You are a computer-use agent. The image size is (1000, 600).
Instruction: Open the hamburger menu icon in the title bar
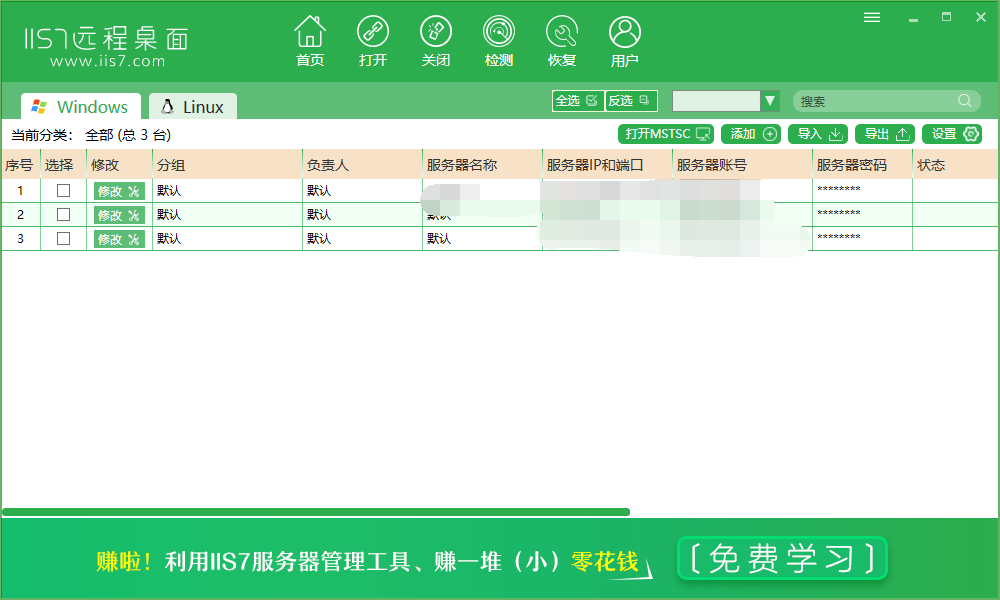(872, 17)
